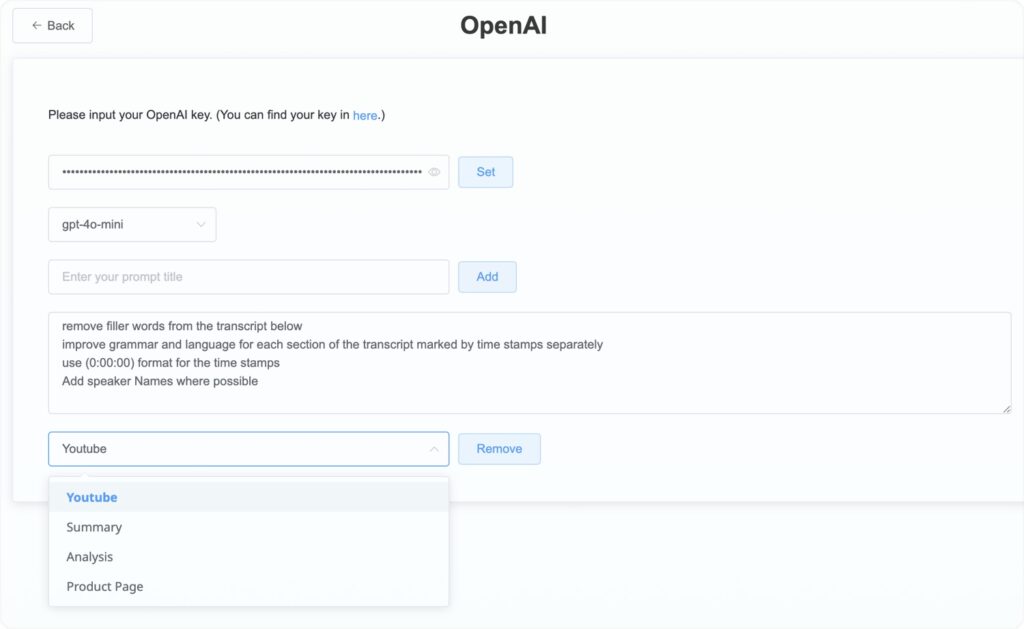Click the 'Enter your prompt title' field
The image size is (1024, 629).
point(248,277)
